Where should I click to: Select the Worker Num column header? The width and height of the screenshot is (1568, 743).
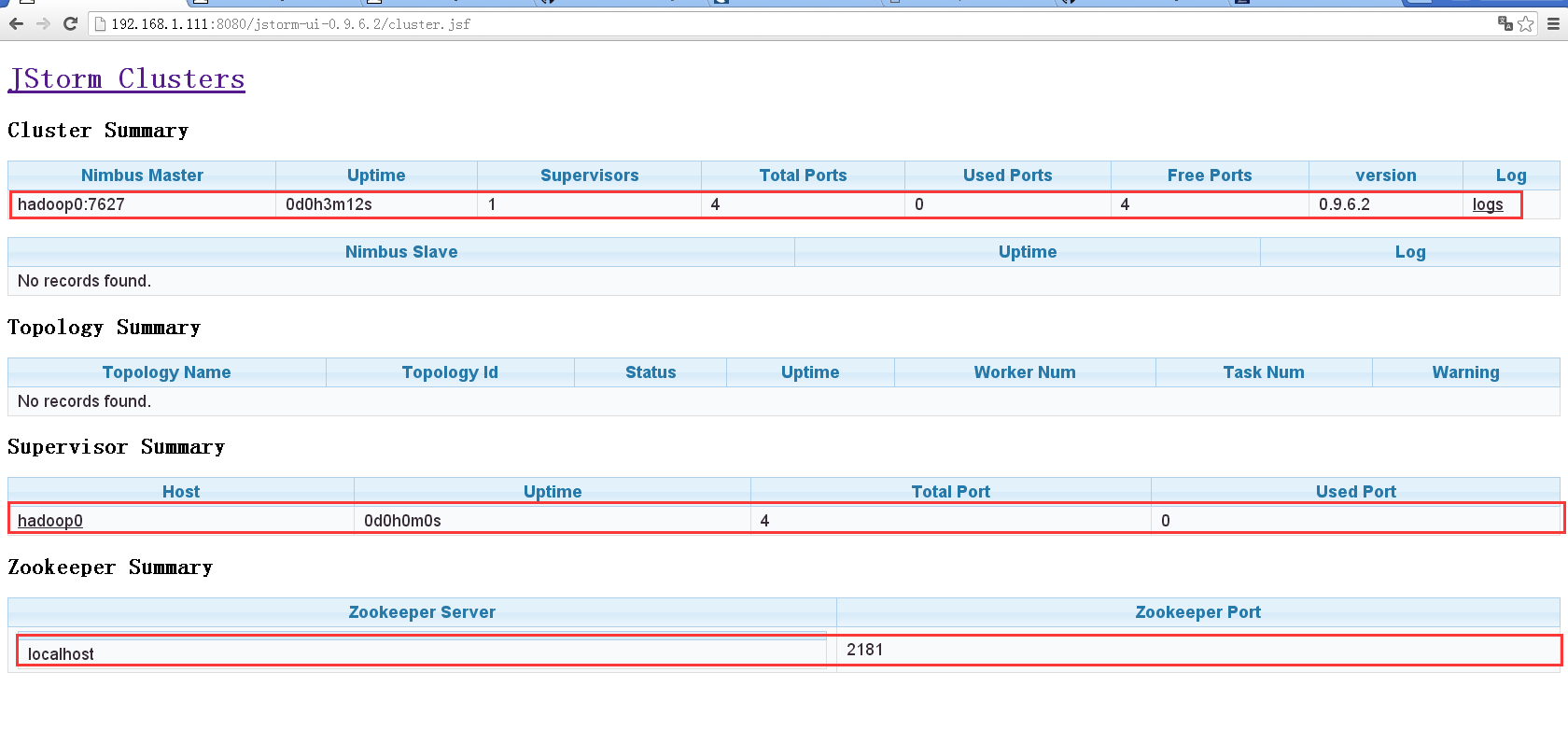[x=1025, y=372]
